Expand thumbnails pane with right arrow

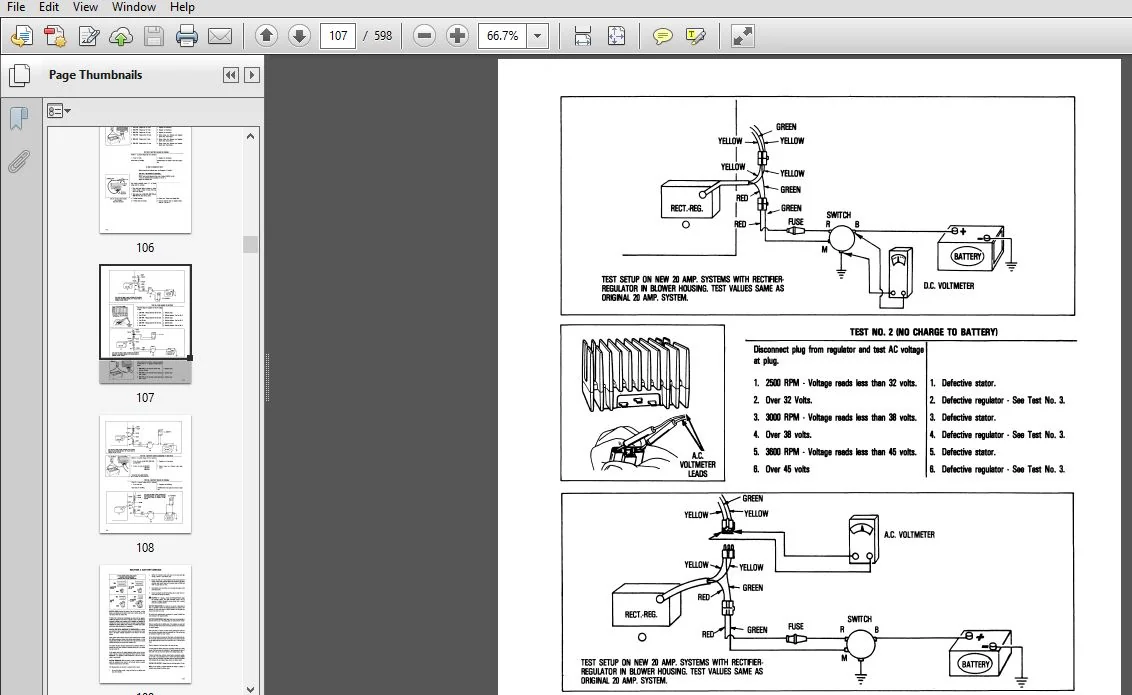(251, 75)
